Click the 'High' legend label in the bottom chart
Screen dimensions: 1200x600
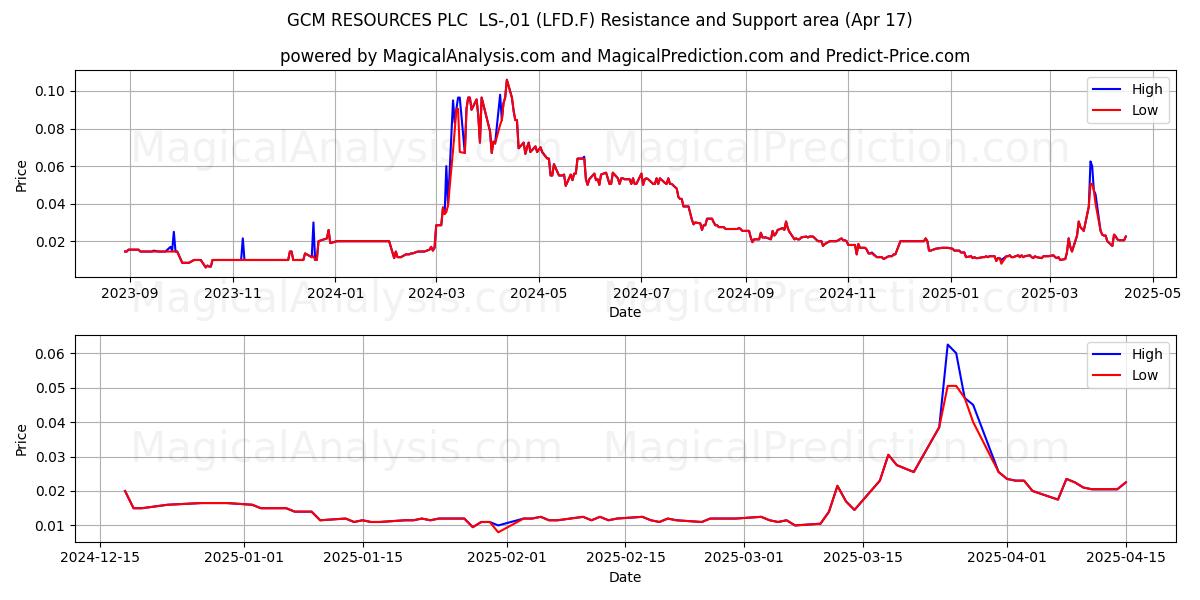(x=1147, y=354)
